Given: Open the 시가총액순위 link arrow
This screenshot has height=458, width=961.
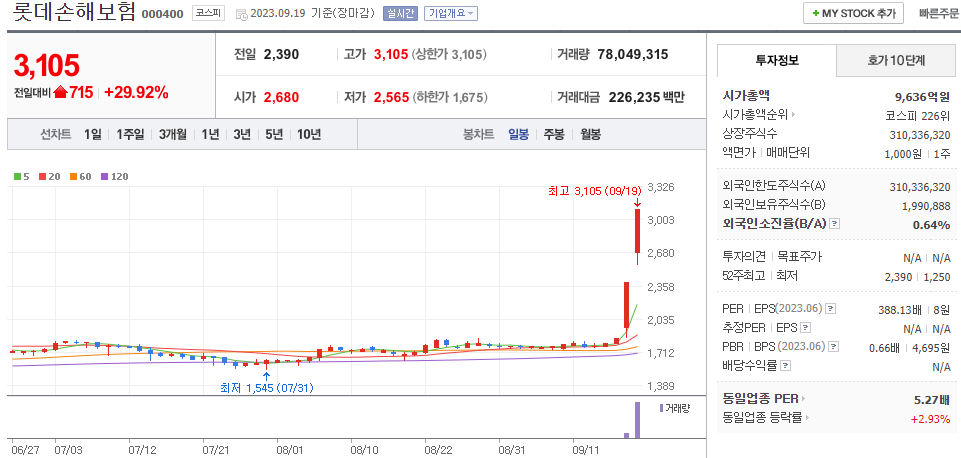Looking at the screenshot, I should [793, 114].
